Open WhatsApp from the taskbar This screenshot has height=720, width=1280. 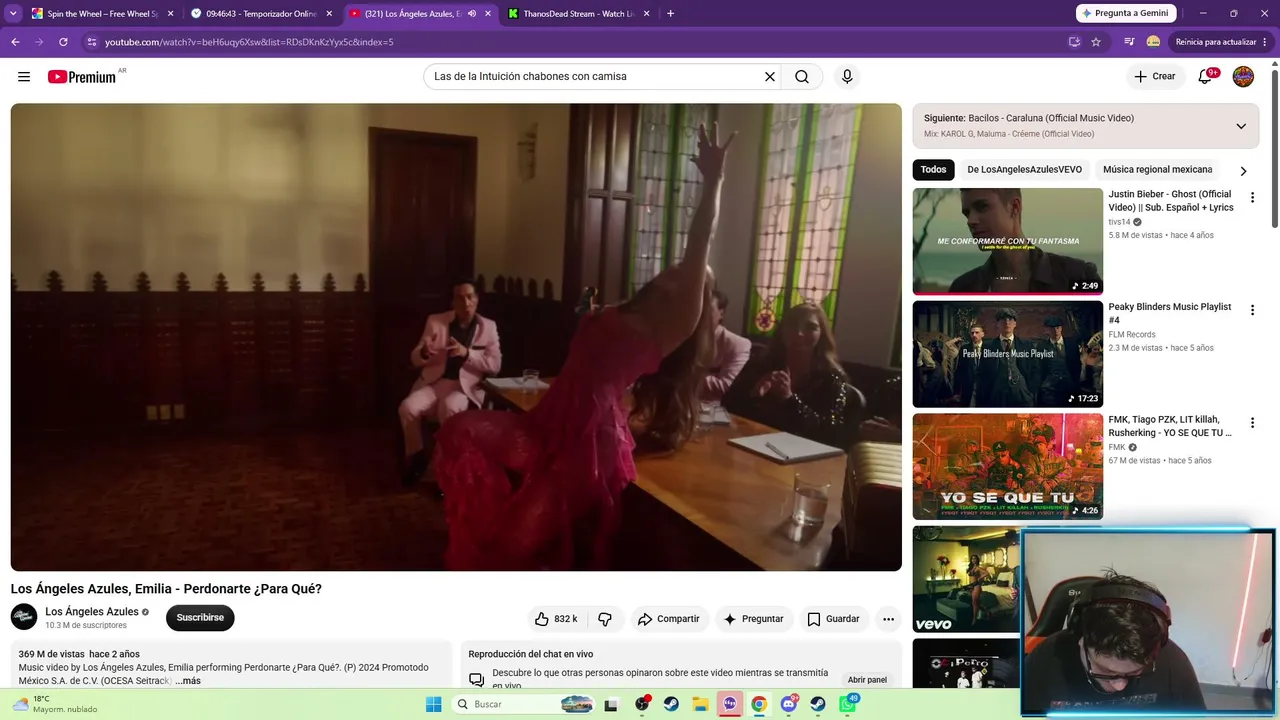(848, 704)
